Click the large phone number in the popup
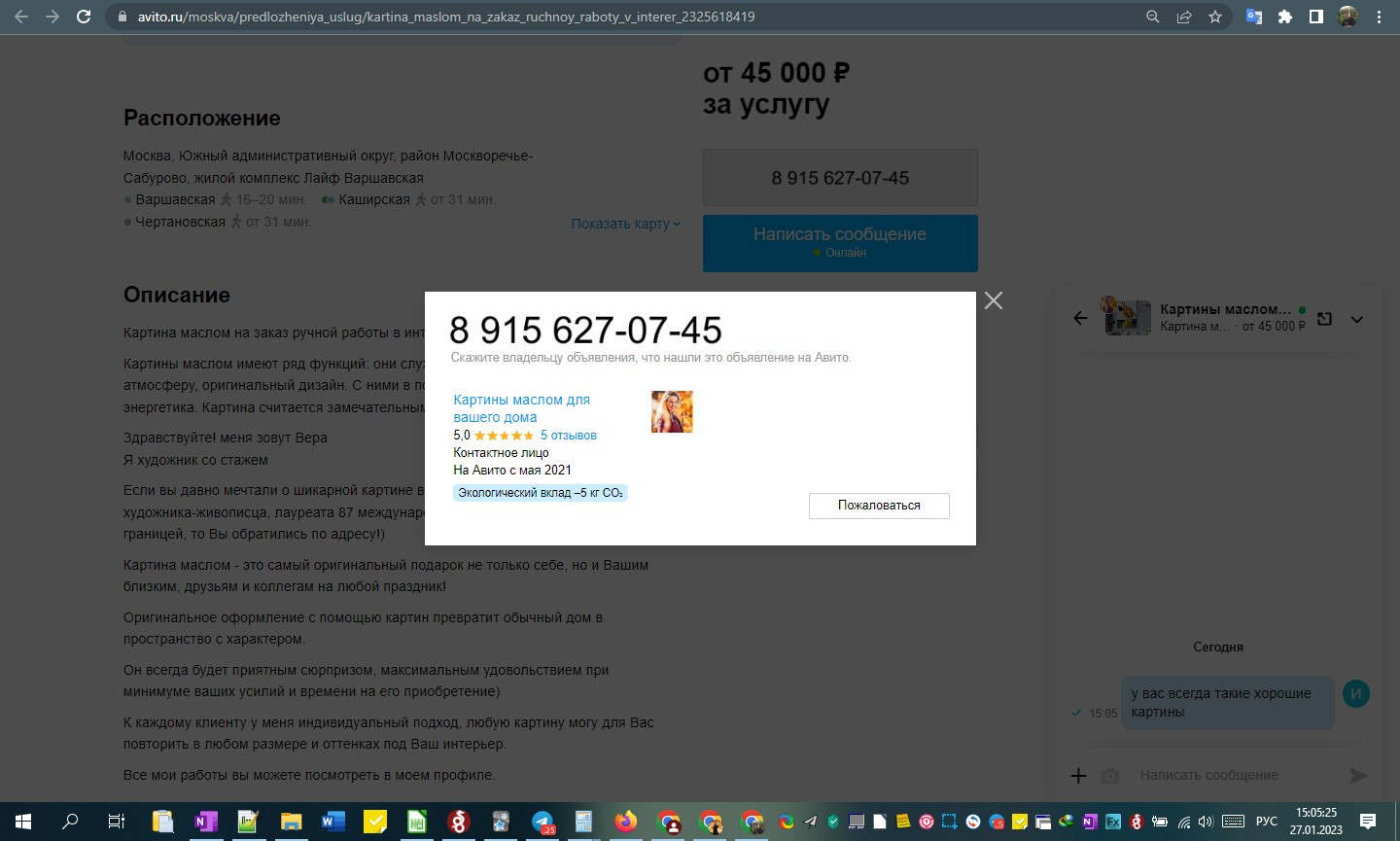Screen dimensions: 1400x841 click(x=585, y=331)
